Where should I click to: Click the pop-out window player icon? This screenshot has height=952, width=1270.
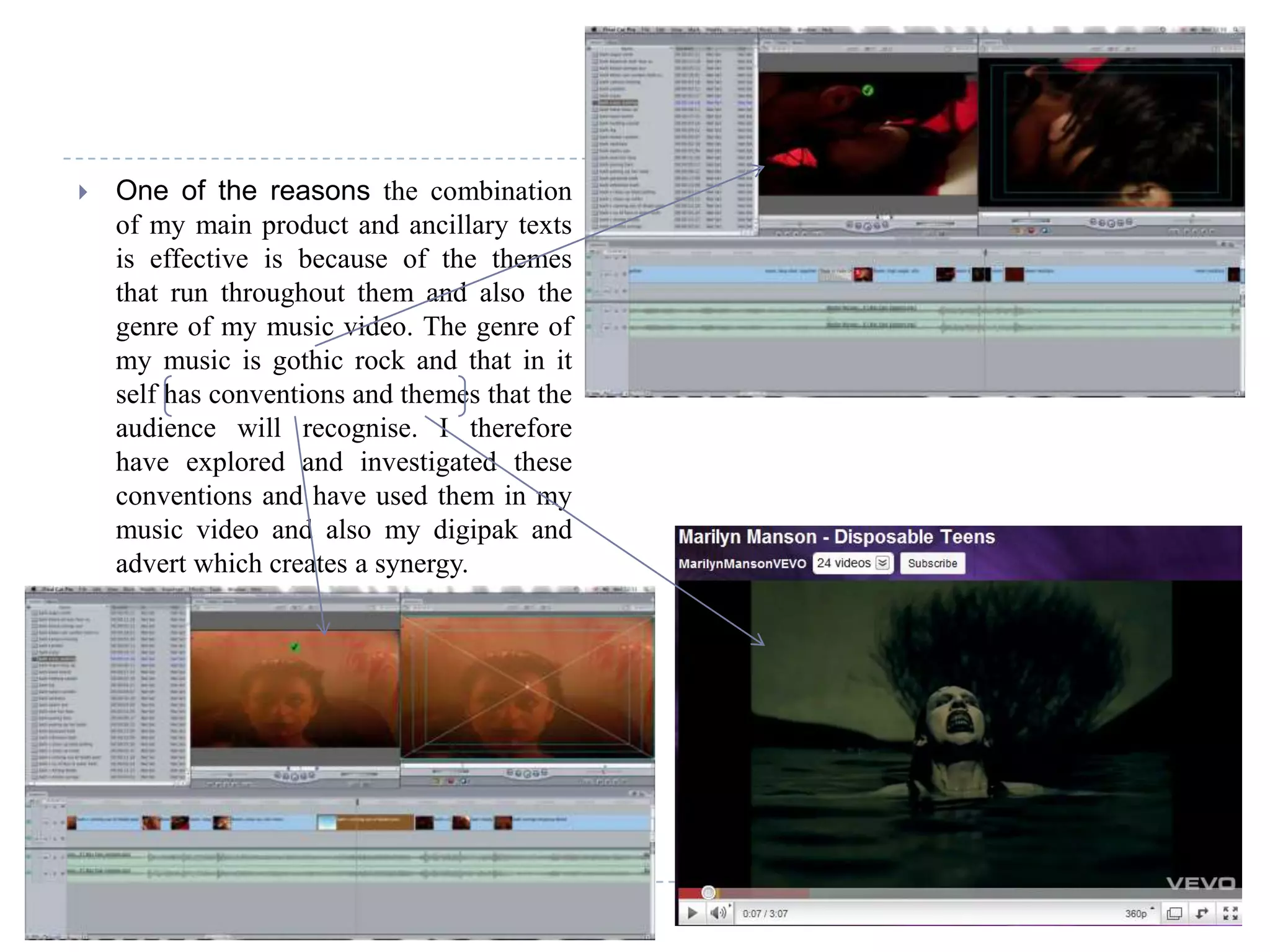click(x=1174, y=913)
